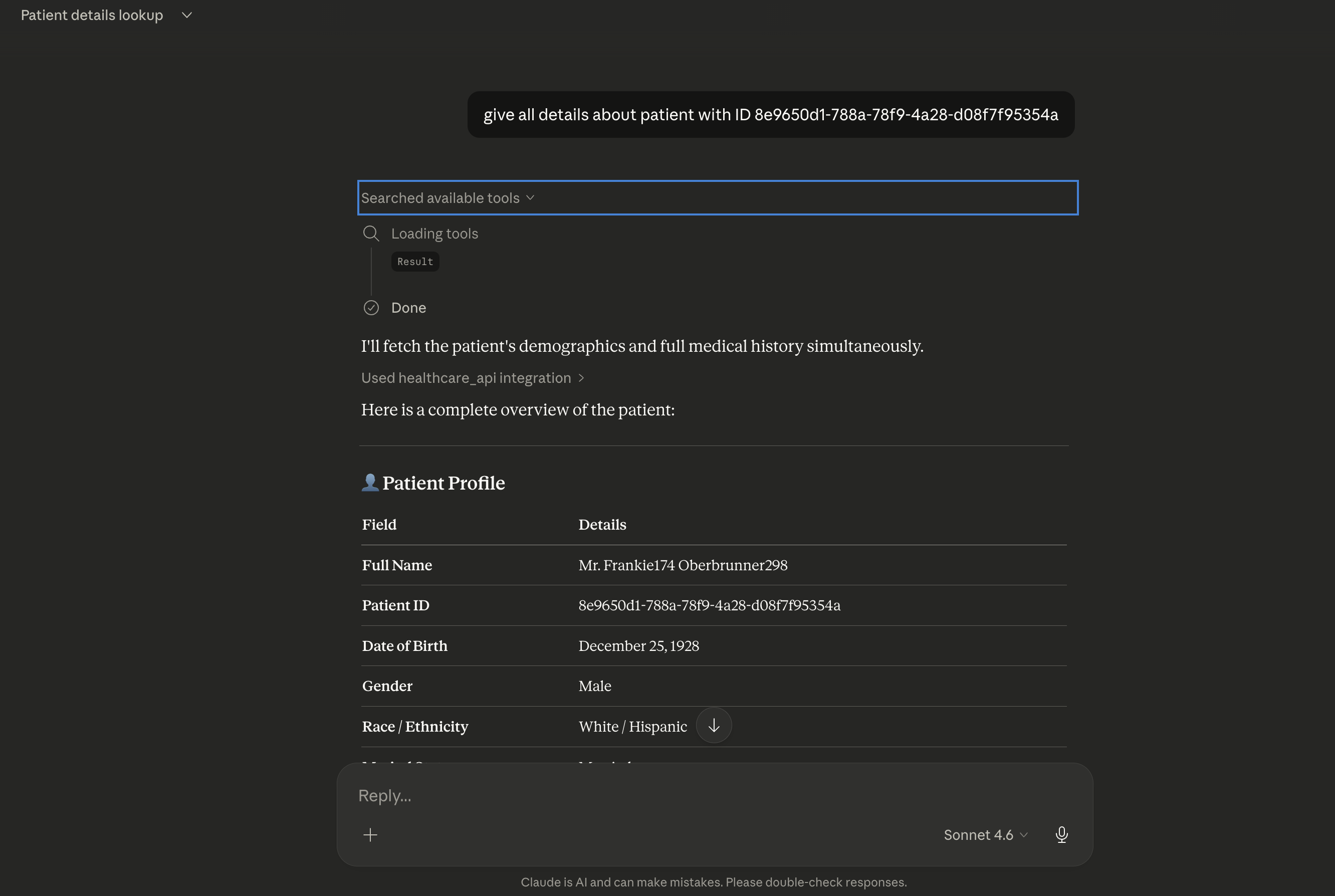The image size is (1335, 896).
Task: Click the Patient Profile heading
Action: pyautogui.click(x=443, y=483)
